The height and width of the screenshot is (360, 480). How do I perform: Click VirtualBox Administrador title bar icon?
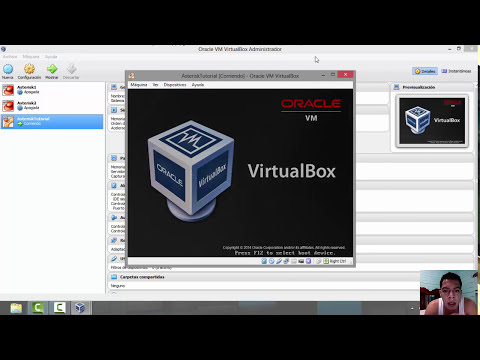point(3,49)
